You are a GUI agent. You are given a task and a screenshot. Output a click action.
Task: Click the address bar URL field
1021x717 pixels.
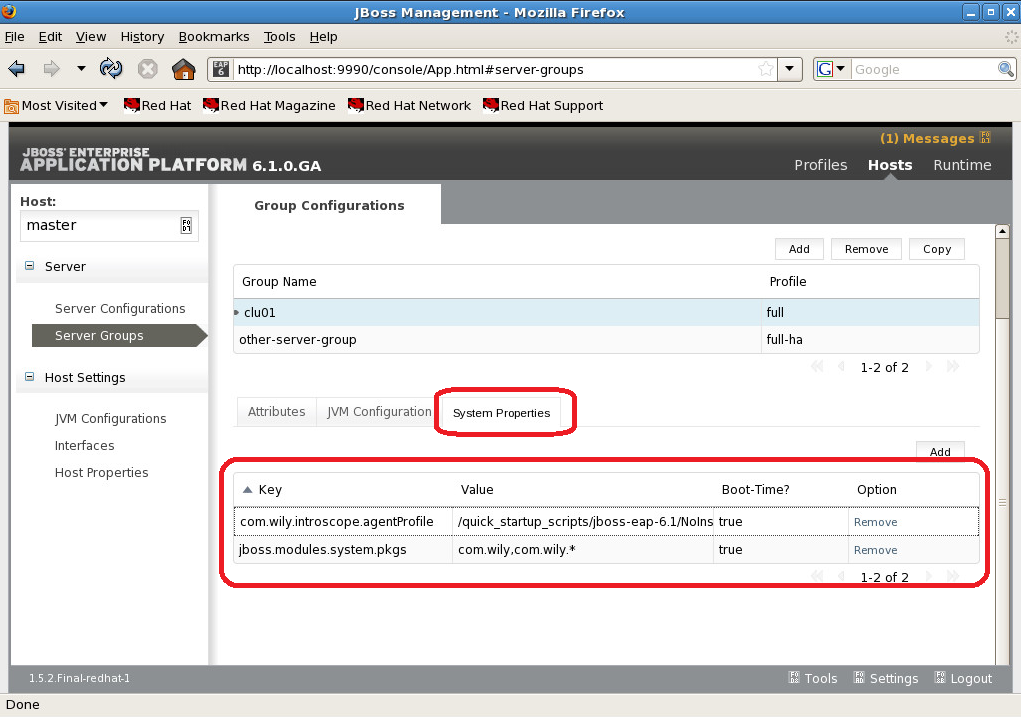click(495, 69)
